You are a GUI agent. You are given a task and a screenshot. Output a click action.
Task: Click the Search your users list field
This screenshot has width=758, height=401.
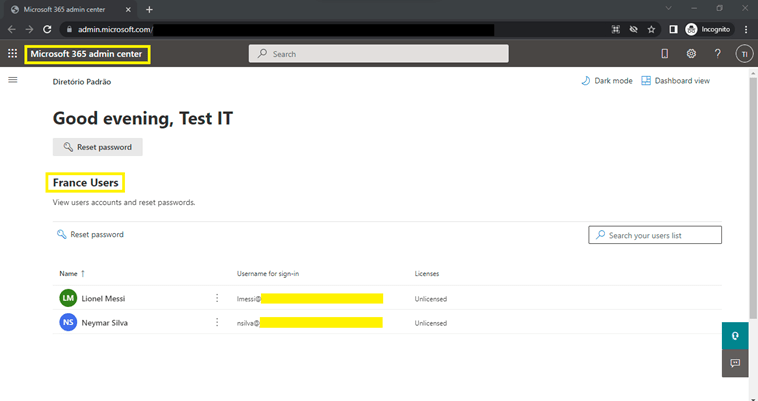(x=655, y=235)
